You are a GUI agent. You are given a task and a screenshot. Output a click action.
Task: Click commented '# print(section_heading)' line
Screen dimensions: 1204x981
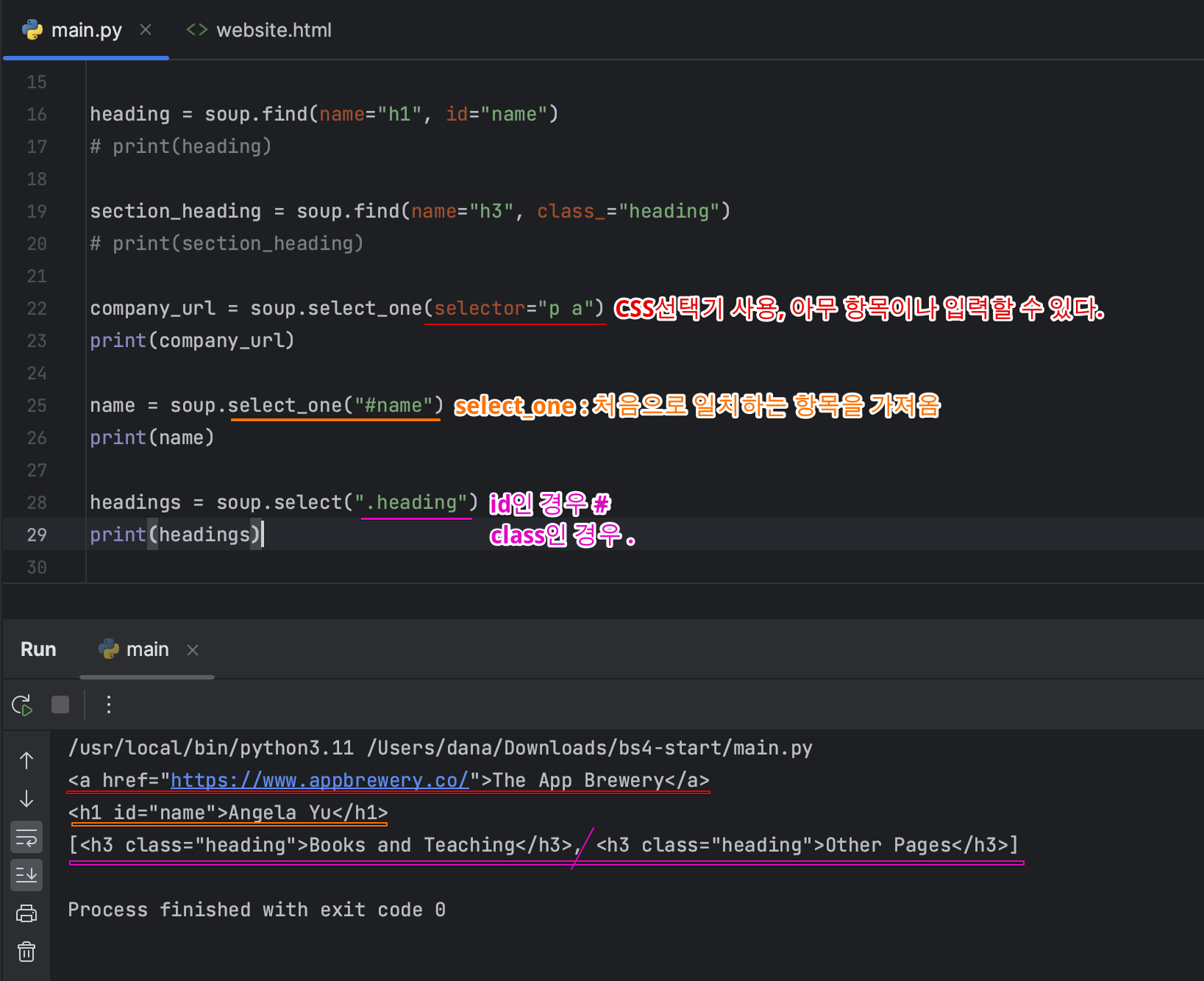click(227, 243)
